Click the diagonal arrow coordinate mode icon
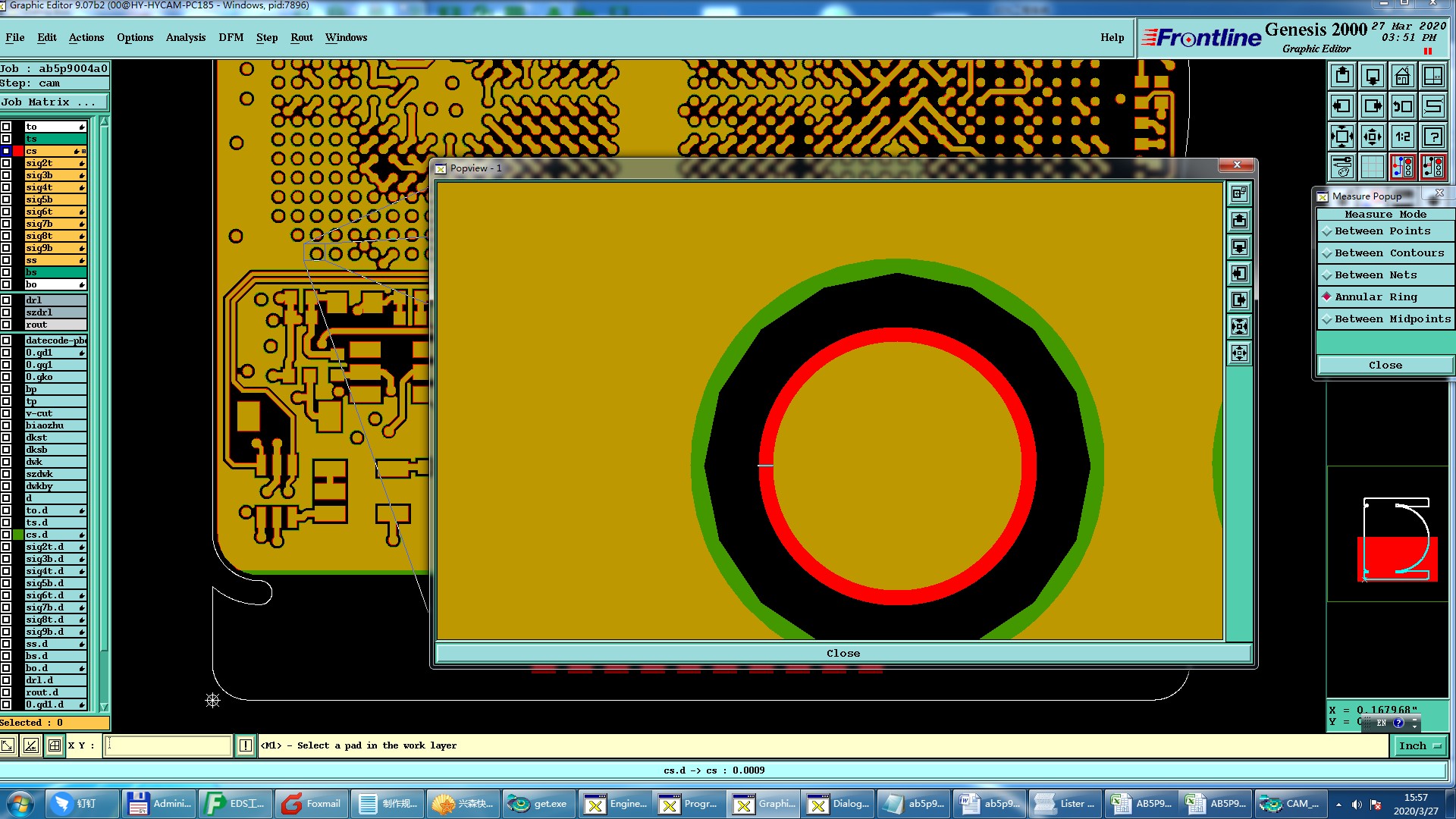 (8, 745)
